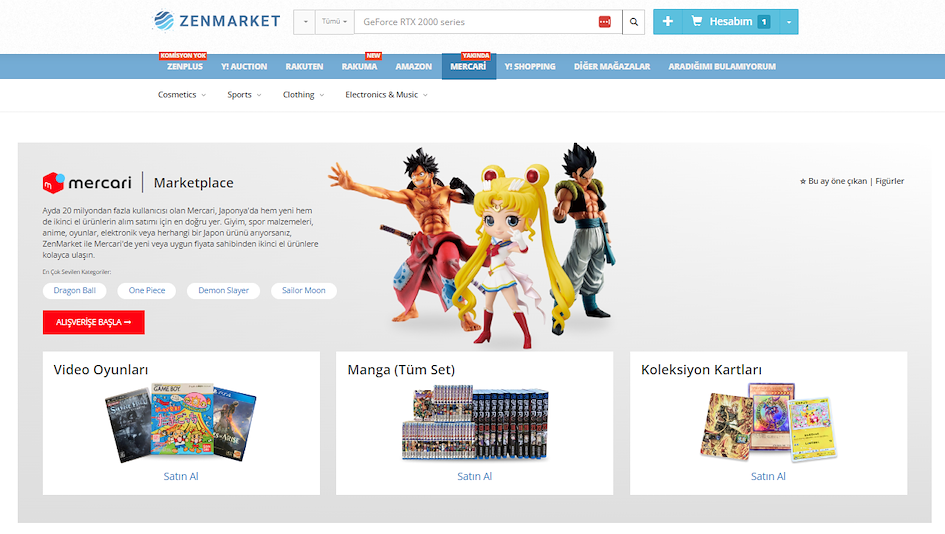Click the video game covers thumbnail
Screen dimensions: 945x534
click(181, 422)
